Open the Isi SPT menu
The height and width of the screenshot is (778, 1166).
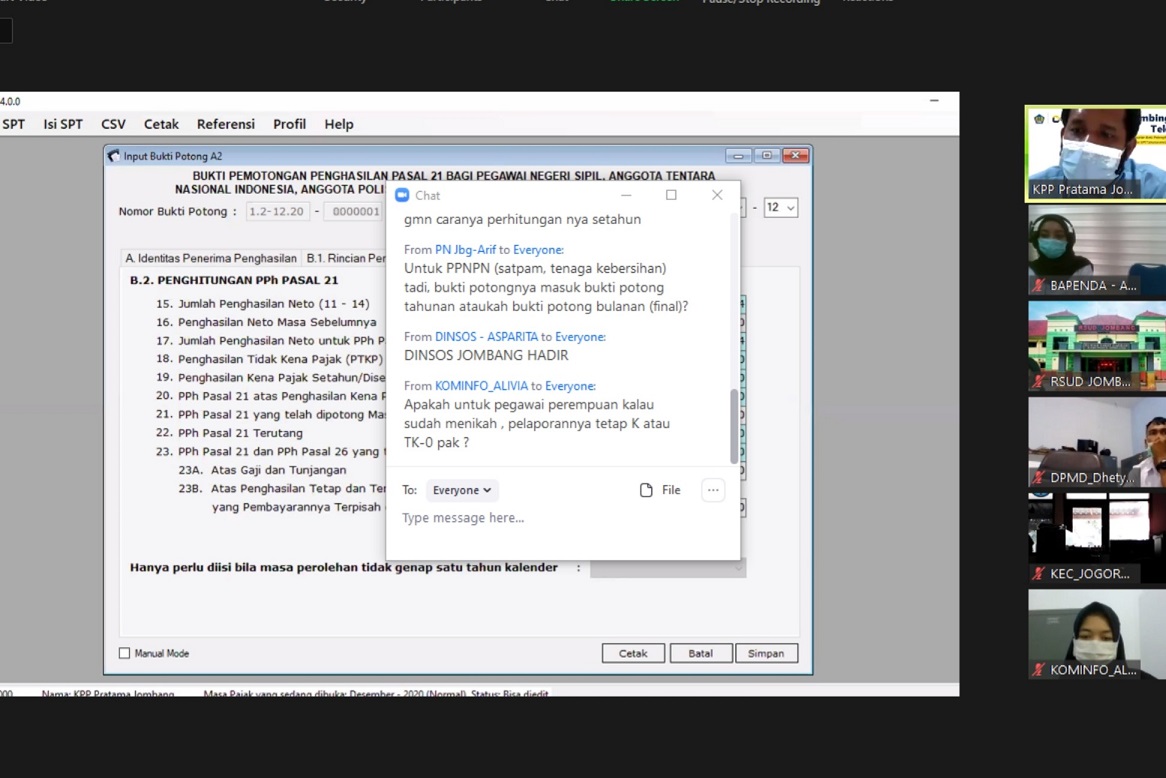(63, 124)
